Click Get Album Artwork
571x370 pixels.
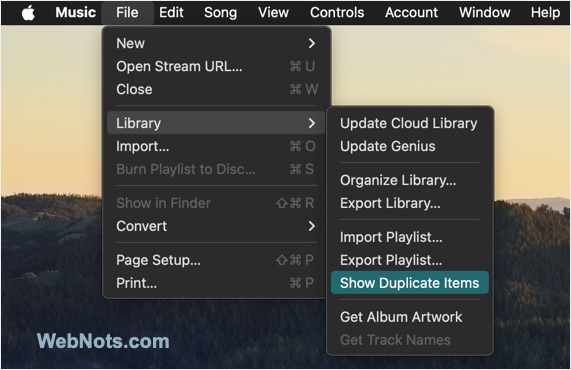(410, 317)
